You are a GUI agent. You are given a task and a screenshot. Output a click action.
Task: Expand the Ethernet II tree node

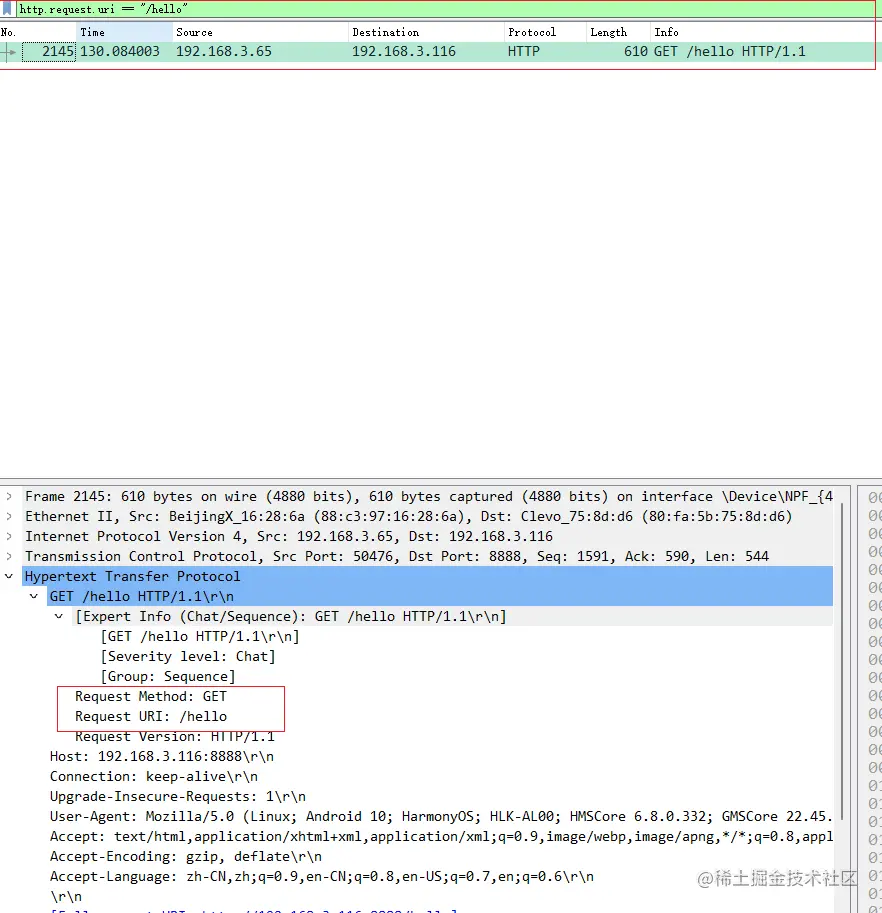pyautogui.click(x=9, y=516)
